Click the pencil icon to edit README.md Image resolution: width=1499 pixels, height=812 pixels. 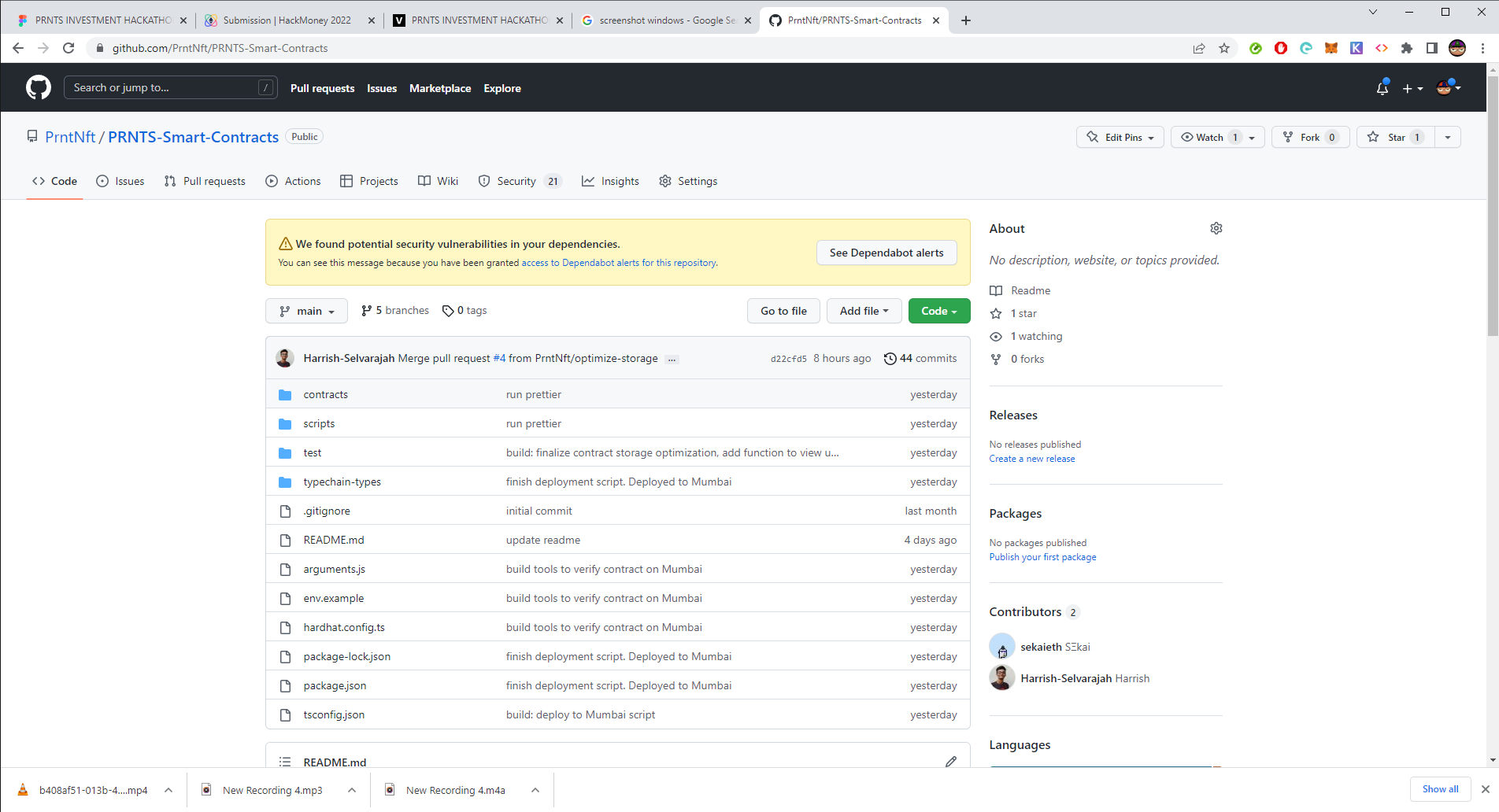tap(951, 762)
